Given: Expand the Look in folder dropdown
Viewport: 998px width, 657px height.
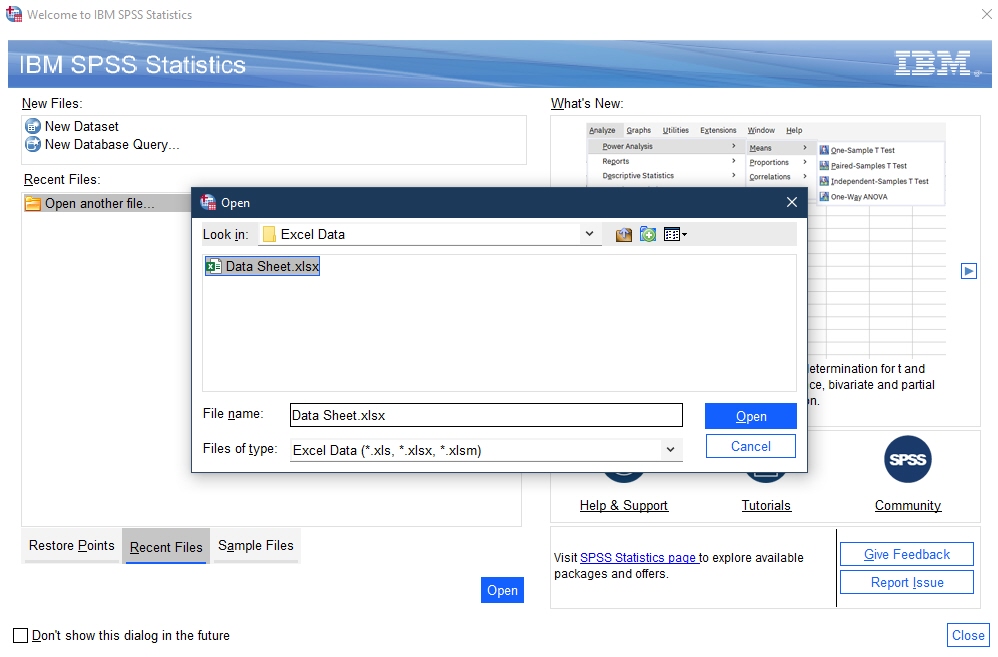Looking at the screenshot, I should [x=589, y=234].
